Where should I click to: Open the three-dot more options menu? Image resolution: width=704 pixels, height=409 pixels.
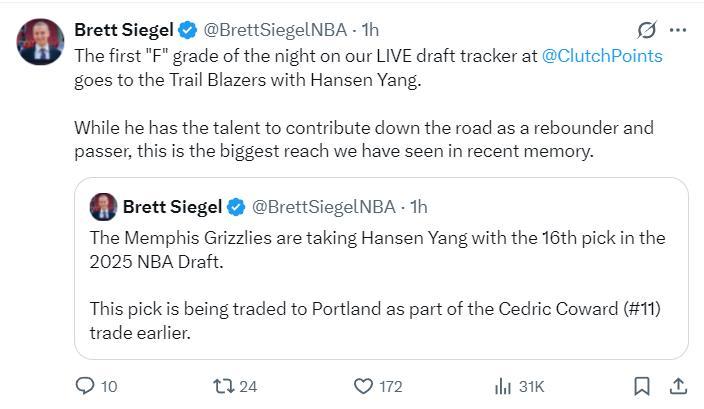coord(678,30)
